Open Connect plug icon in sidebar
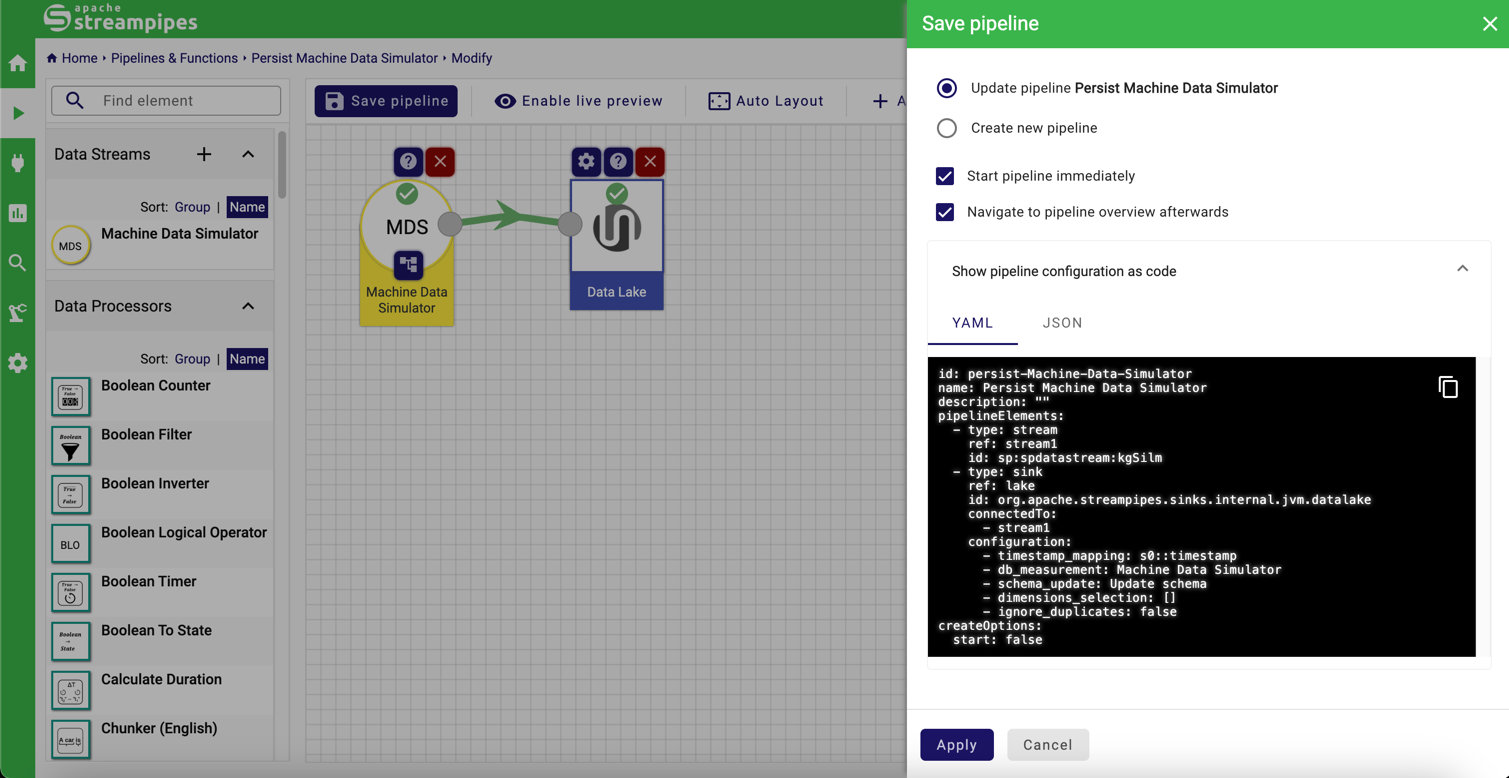 pyautogui.click(x=18, y=163)
